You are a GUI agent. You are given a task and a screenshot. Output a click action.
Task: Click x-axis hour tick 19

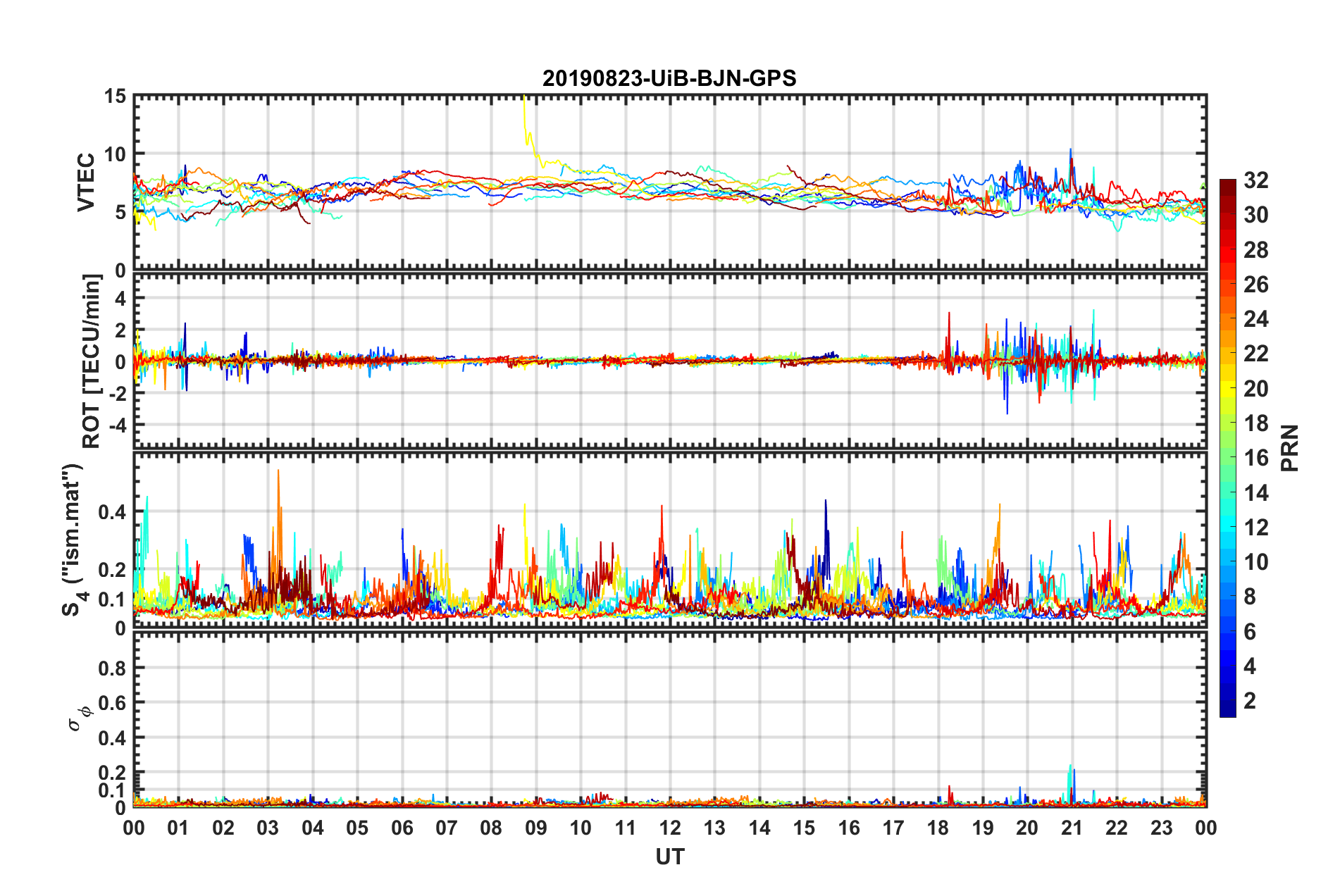(x=983, y=828)
